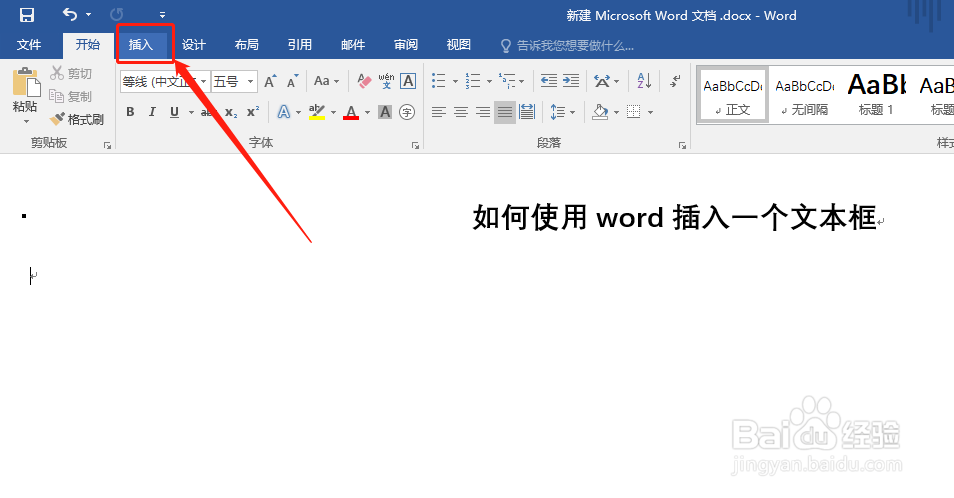Toggle show paragraph marks
This screenshot has height=498, width=954.
(675, 81)
